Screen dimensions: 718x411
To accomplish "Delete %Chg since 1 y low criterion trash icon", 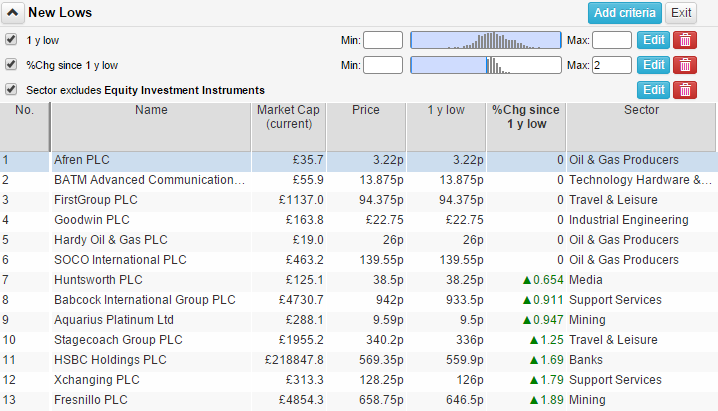I will [685, 65].
